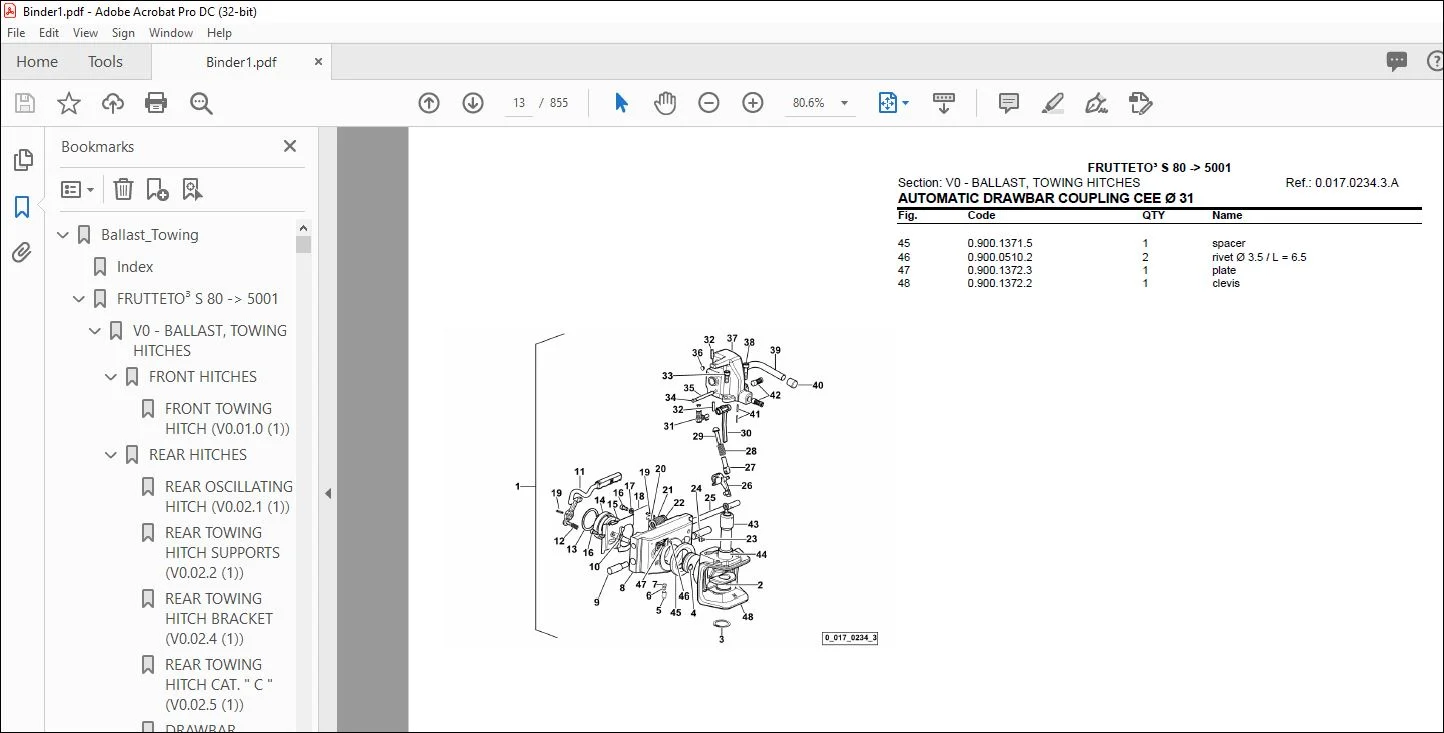This screenshot has width=1444, height=733.
Task: Save the file with the floppy disk icon
Action: pyautogui.click(x=25, y=103)
